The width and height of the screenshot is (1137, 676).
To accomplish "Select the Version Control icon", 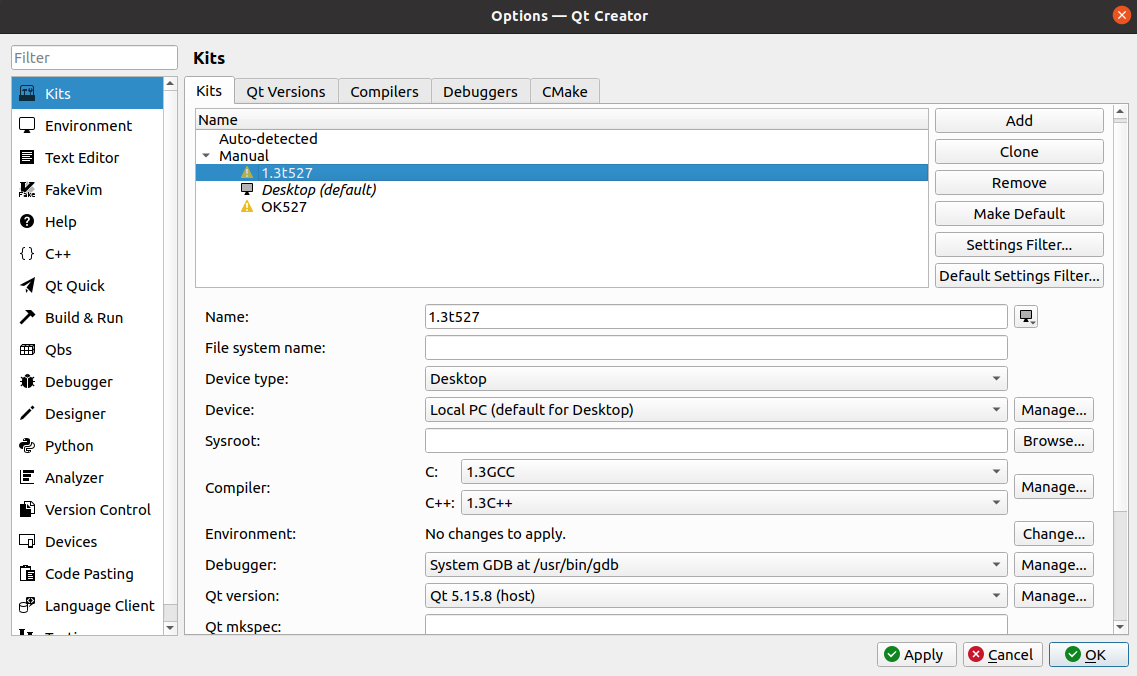I will (27, 509).
